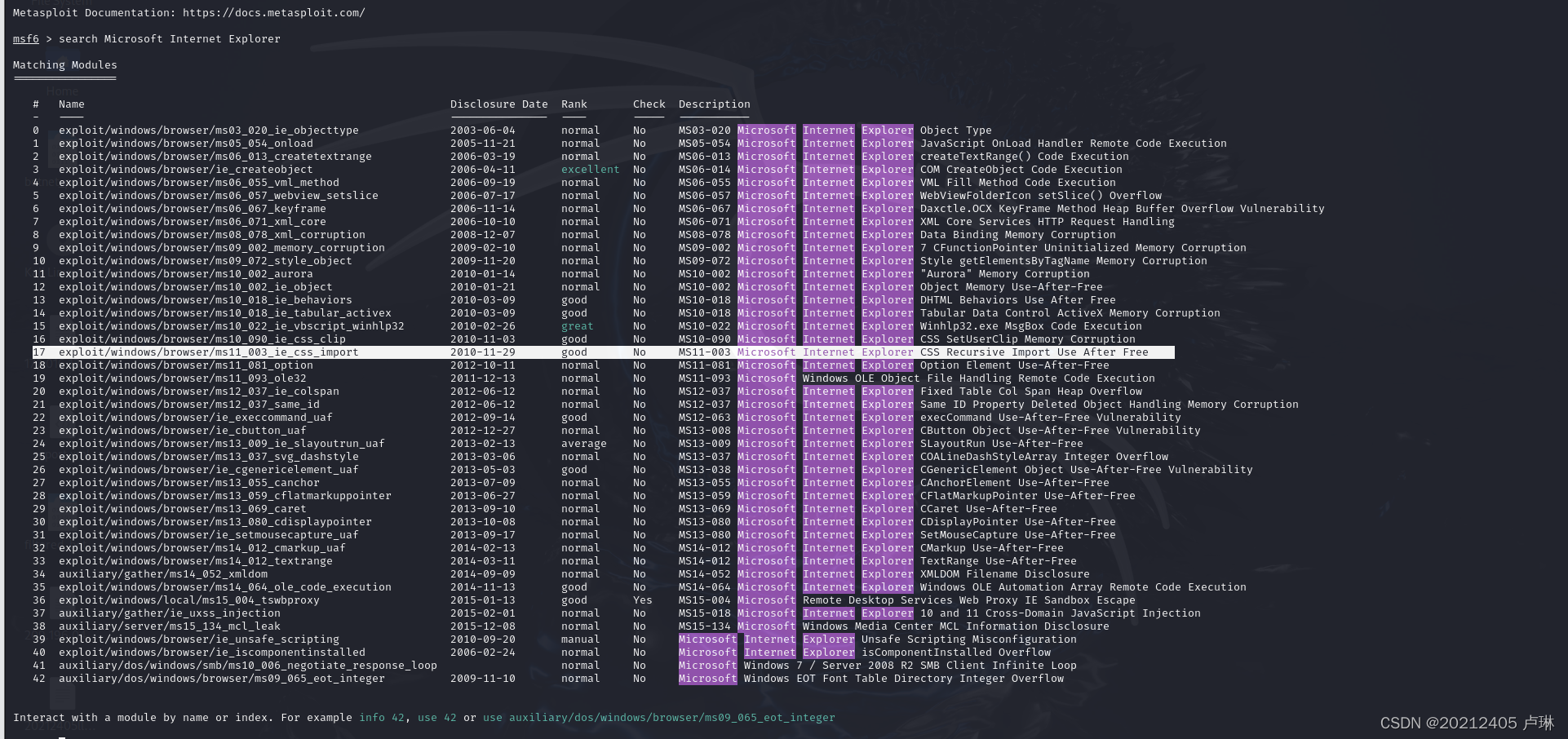
Task: Click module name ms09_072_style_object
Action: pos(206,261)
